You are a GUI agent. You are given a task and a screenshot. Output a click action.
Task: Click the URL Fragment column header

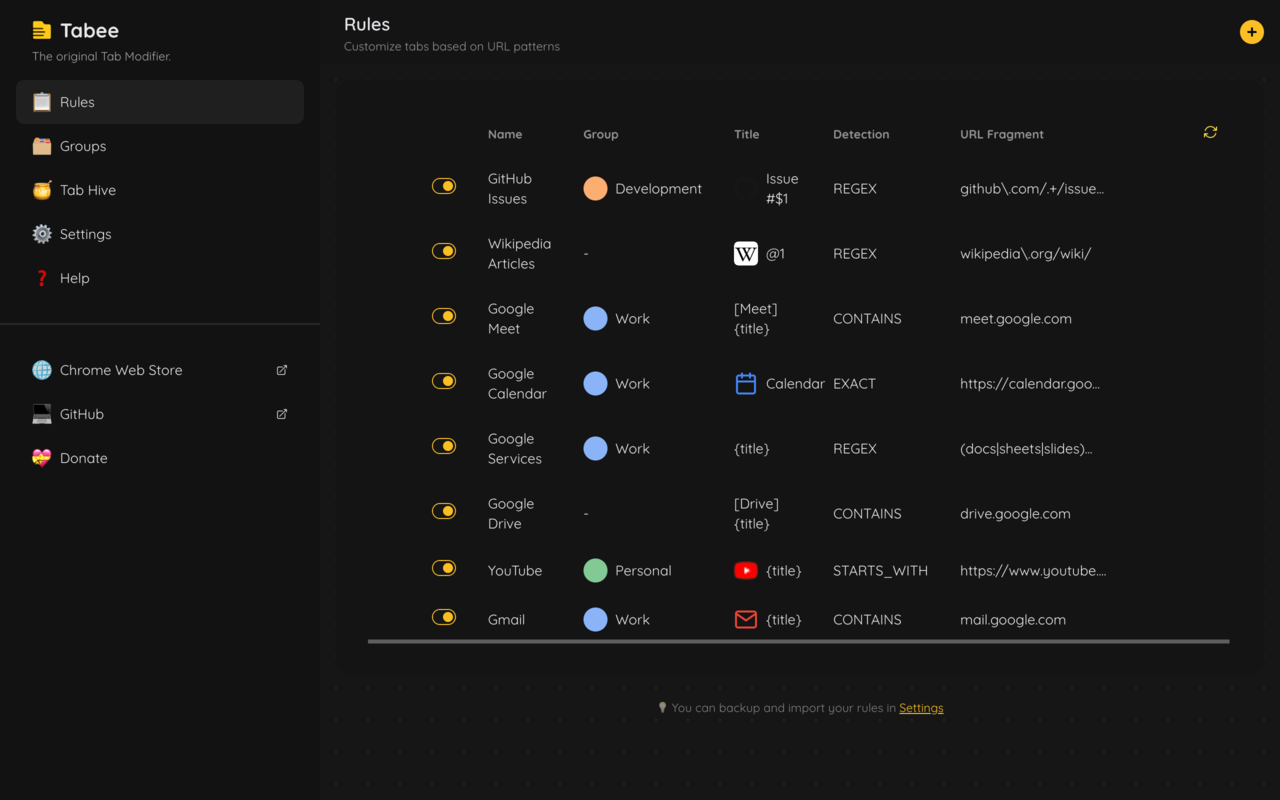coord(1002,134)
